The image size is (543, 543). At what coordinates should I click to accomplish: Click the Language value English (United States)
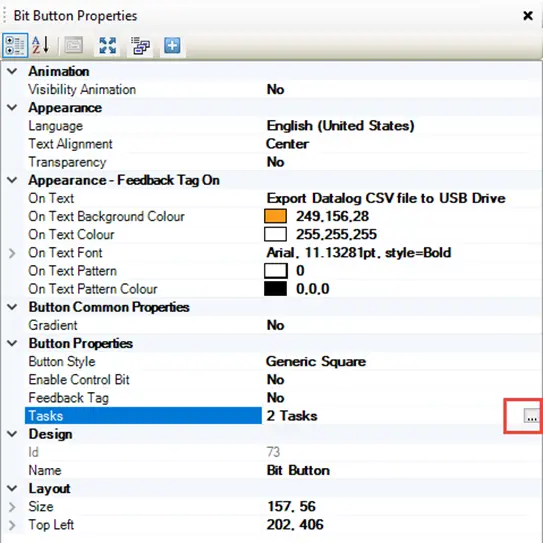[340, 126]
